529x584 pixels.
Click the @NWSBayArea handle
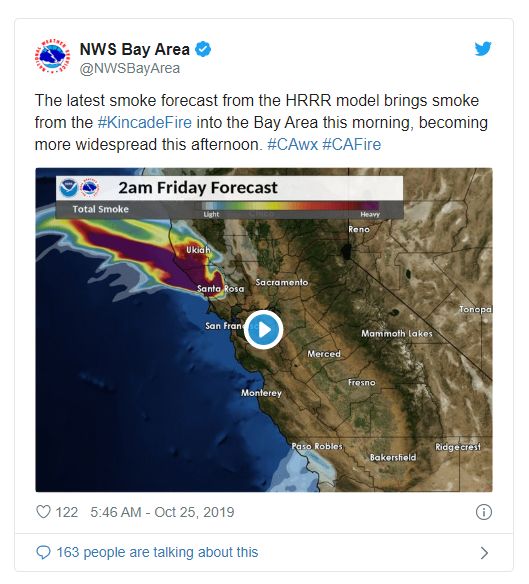[x=130, y=69]
